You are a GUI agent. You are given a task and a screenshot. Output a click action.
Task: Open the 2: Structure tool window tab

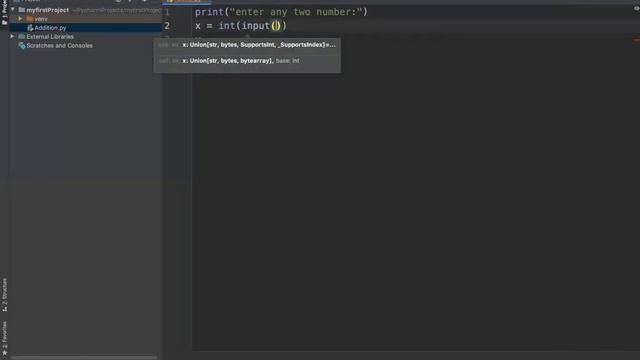click(x=4, y=295)
